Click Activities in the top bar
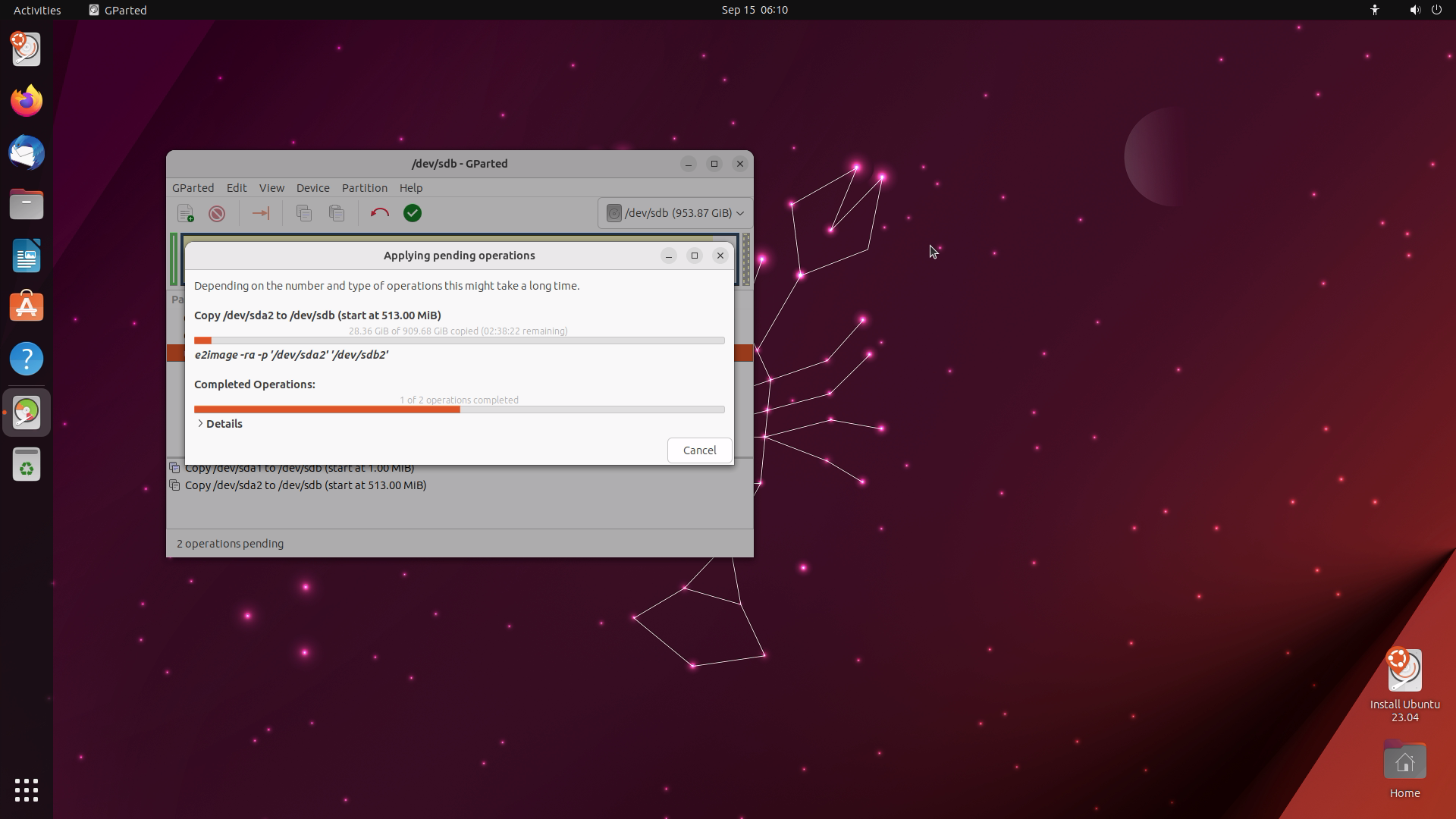Viewport: 1456px width, 819px height. (x=37, y=10)
